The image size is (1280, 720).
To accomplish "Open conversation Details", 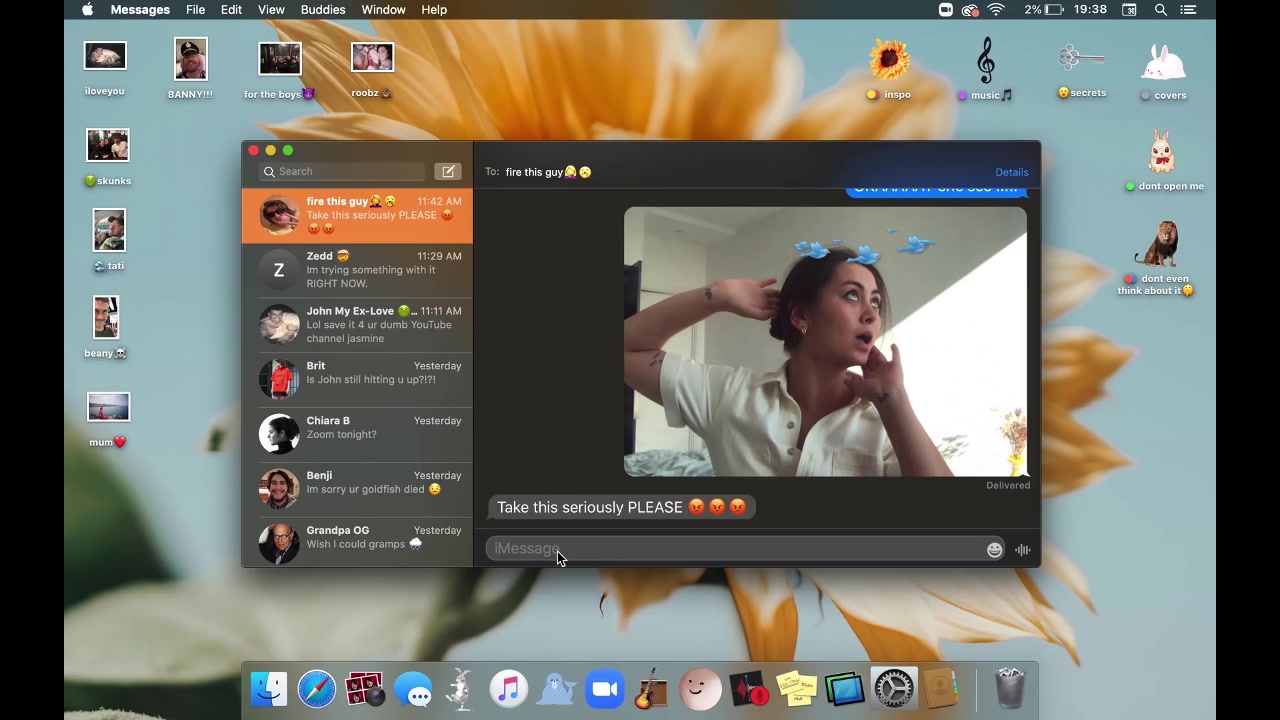I will pyautogui.click(x=1012, y=172).
